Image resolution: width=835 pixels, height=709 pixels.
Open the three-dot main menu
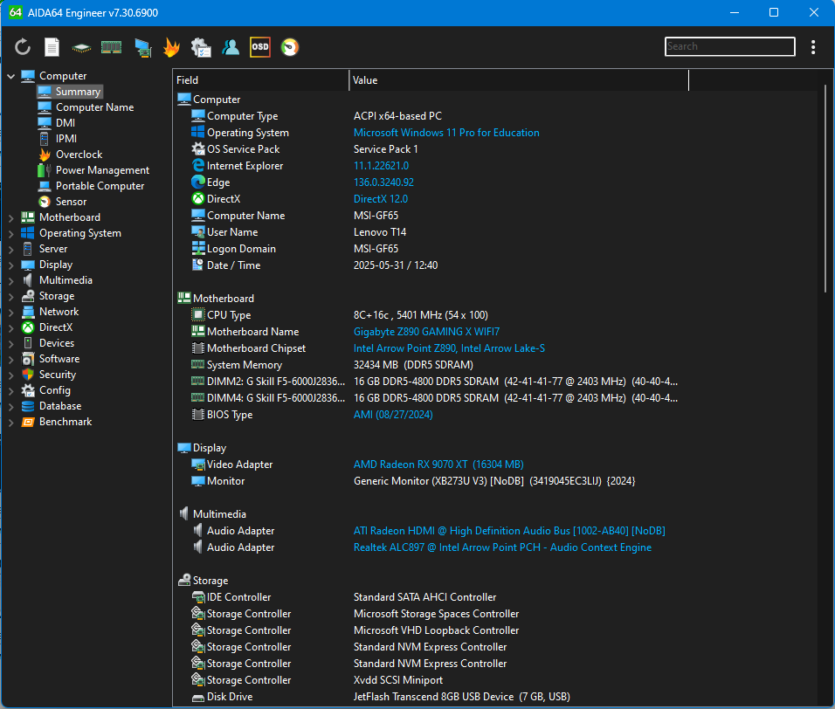pyautogui.click(x=813, y=47)
